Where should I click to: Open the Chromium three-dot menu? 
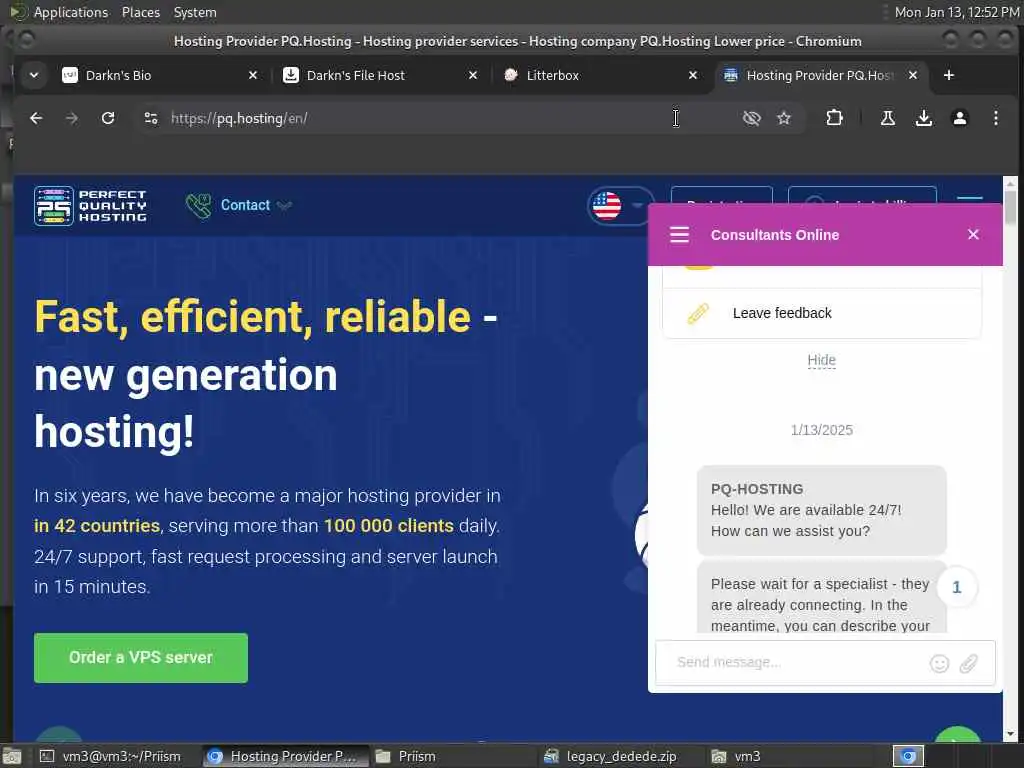click(x=995, y=118)
